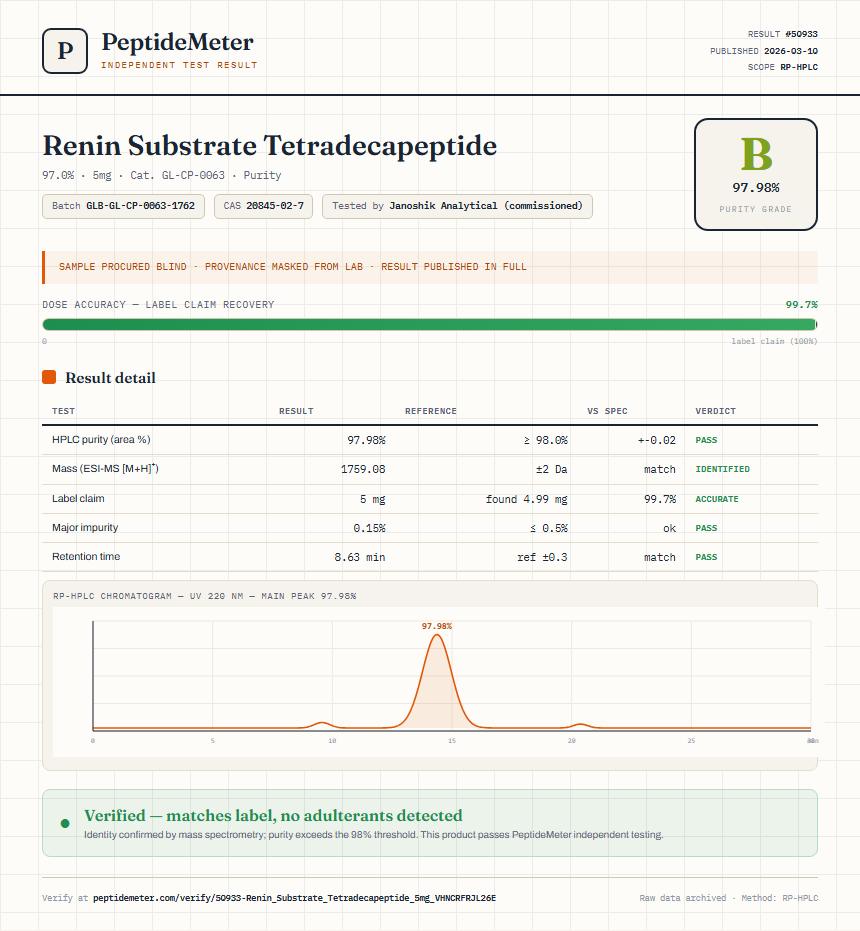Click the 8.63 min retention time result
The height and width of the screenshot is (931, 860).
point(359,557)
